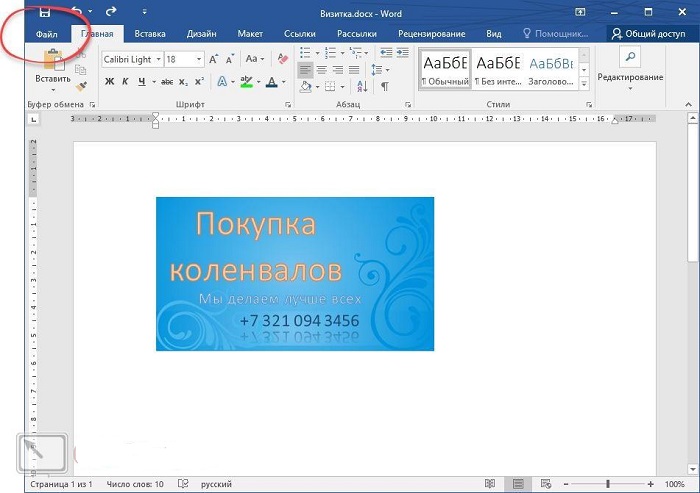
Task: Open the Макет tab
Action: [x=250, y=34]
